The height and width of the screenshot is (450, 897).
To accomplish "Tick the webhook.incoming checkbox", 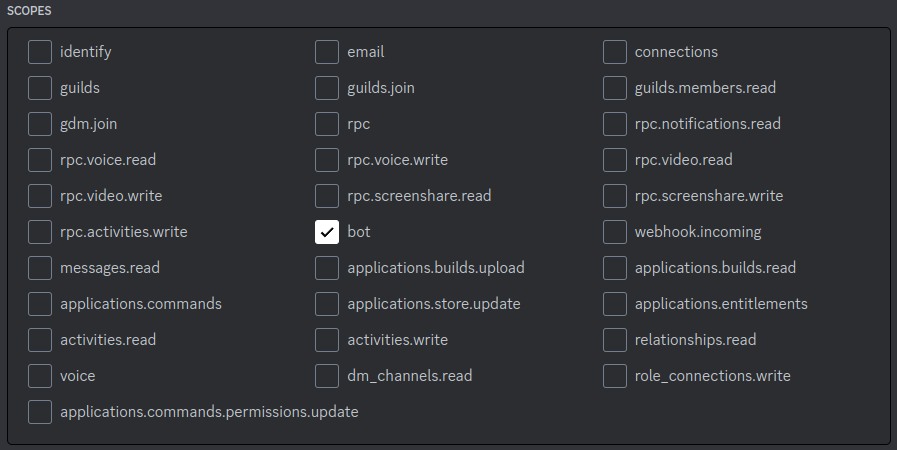I will coord(615,232).
